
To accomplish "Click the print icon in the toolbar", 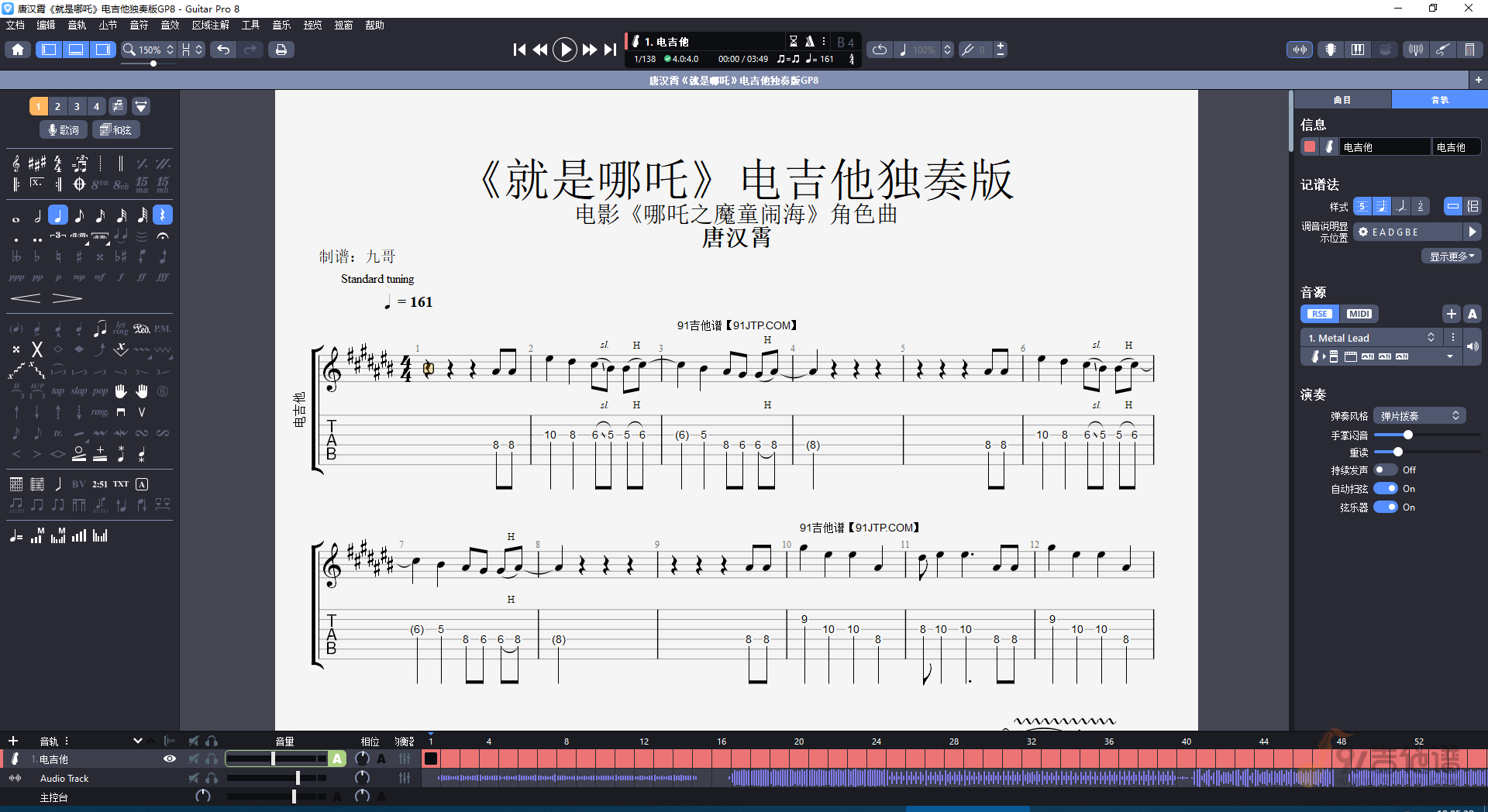I will [x=281, y=50].
